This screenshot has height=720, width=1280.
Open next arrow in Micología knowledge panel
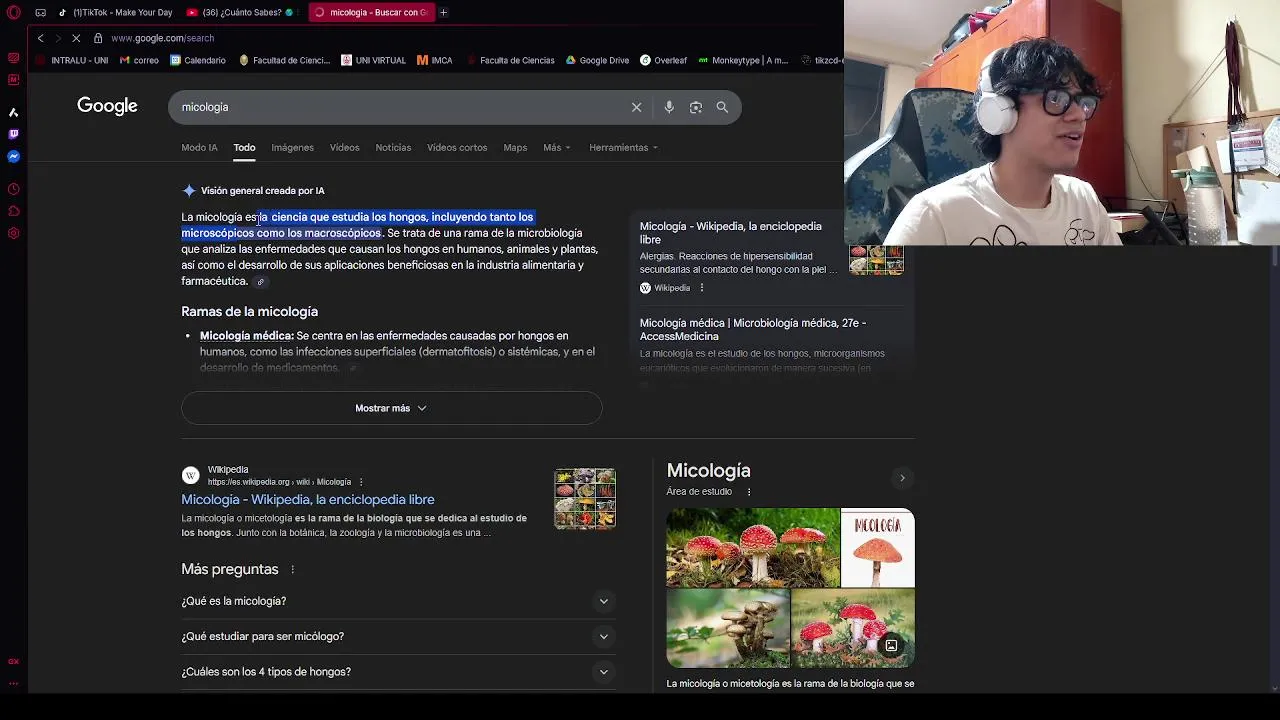point(902,478)
